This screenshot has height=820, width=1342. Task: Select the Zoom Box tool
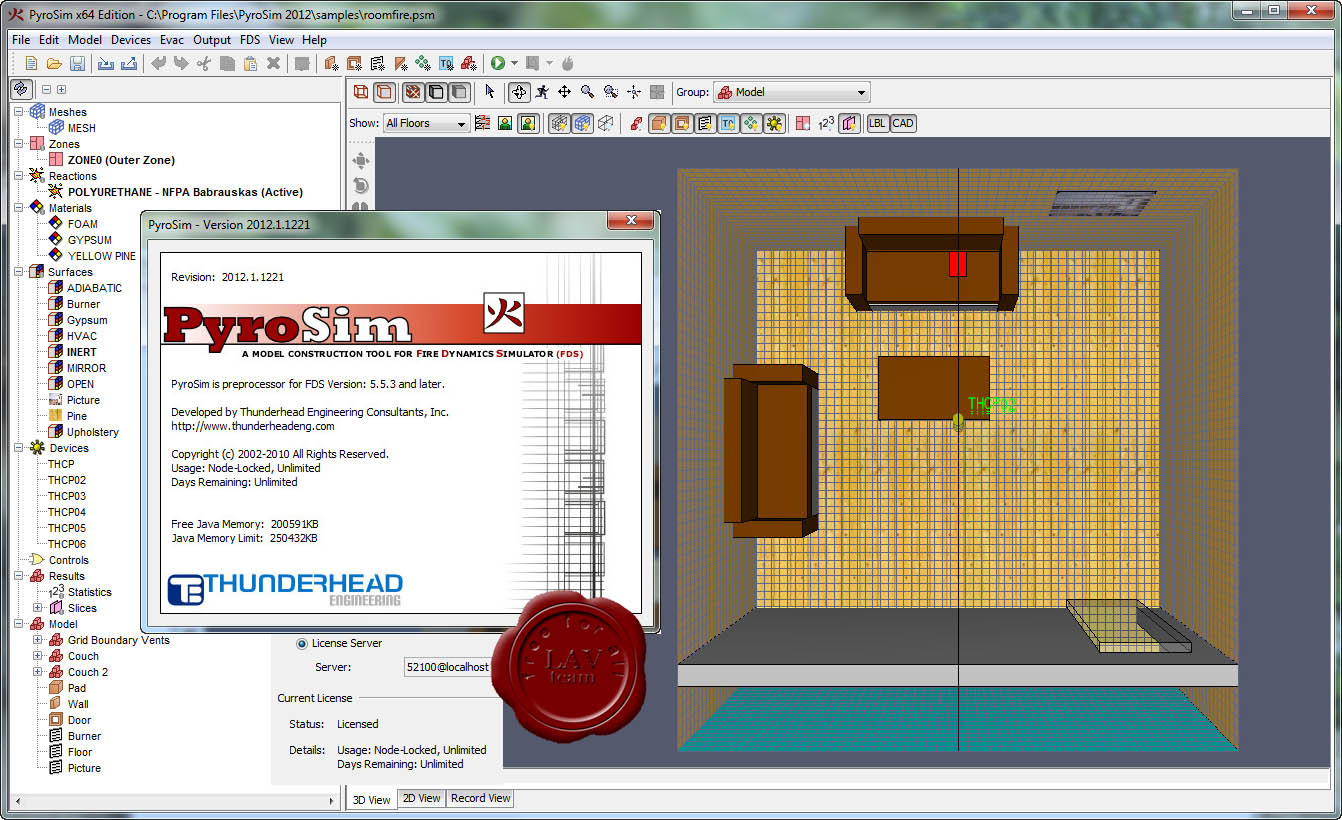click(x=610, y=92)
